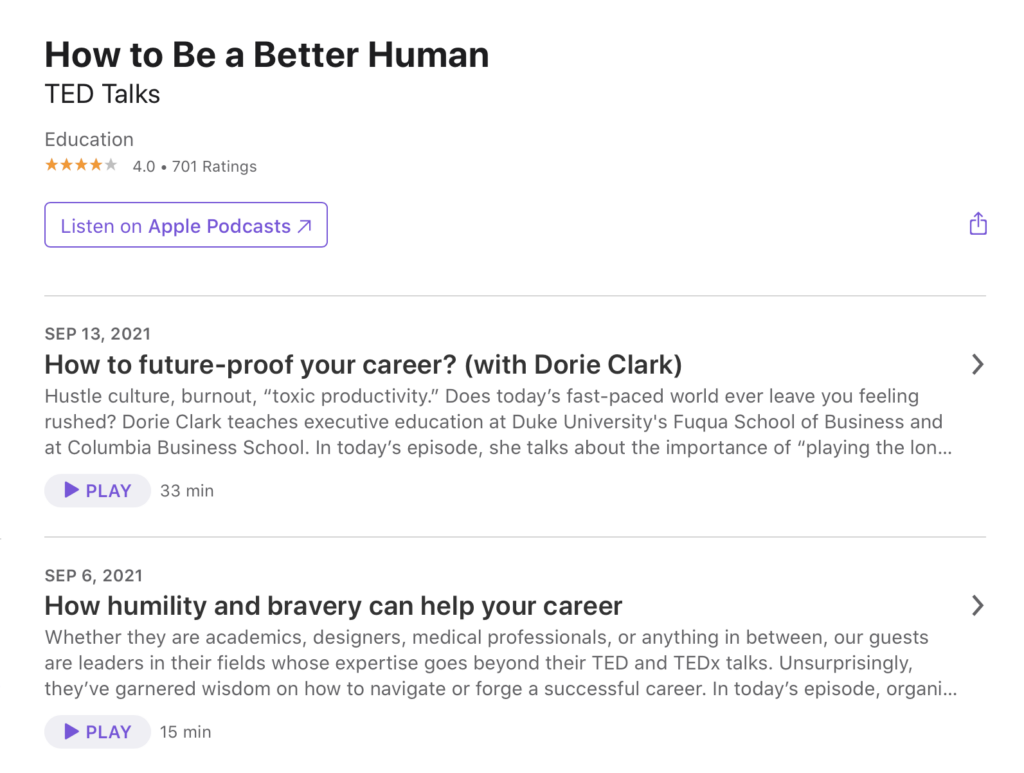Click the SEP 6, 2021 date label
This screenshot has height=773, width=1024.
point(94,575)
